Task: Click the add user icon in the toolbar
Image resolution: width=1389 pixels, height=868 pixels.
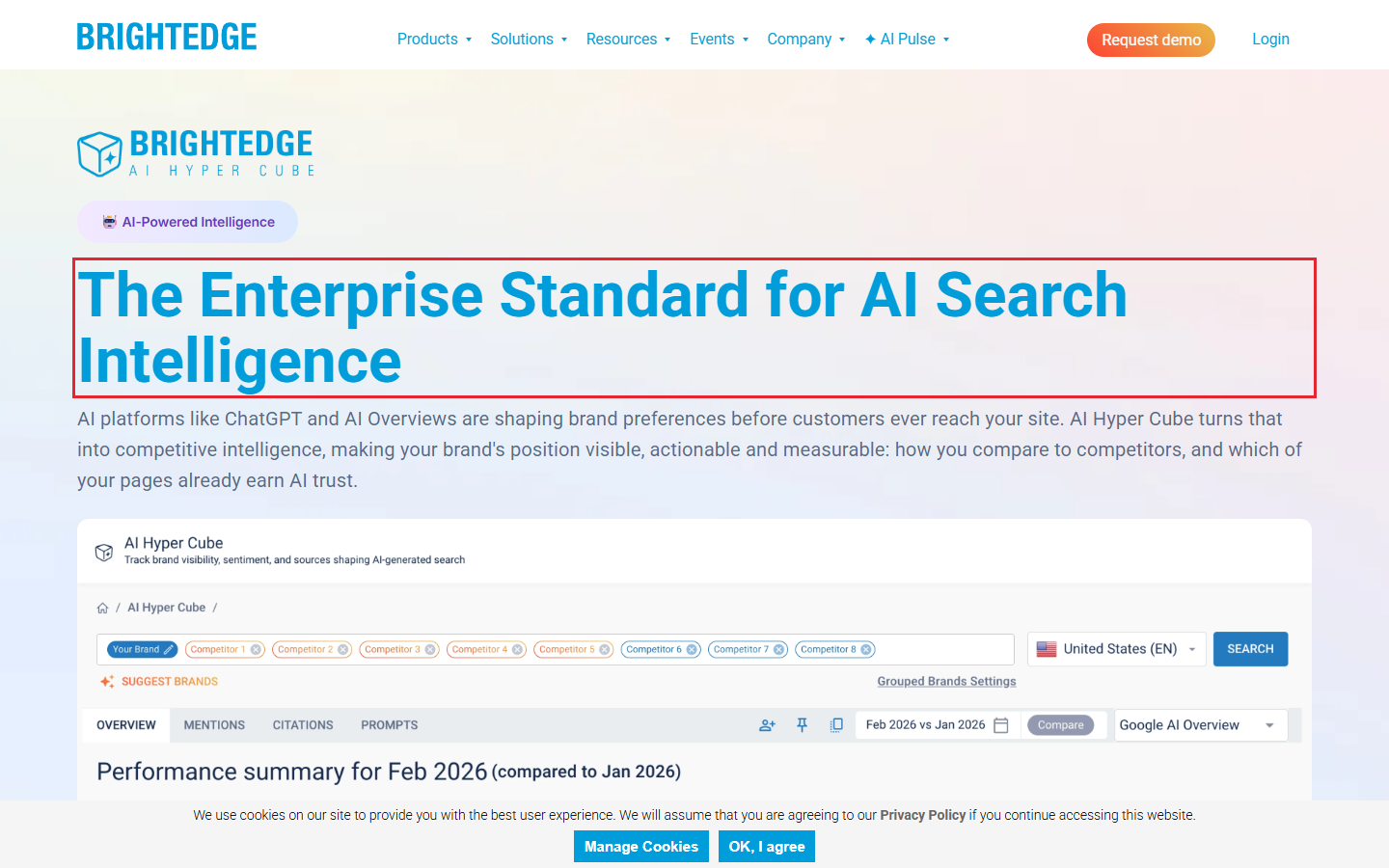Action: point(767,725)
